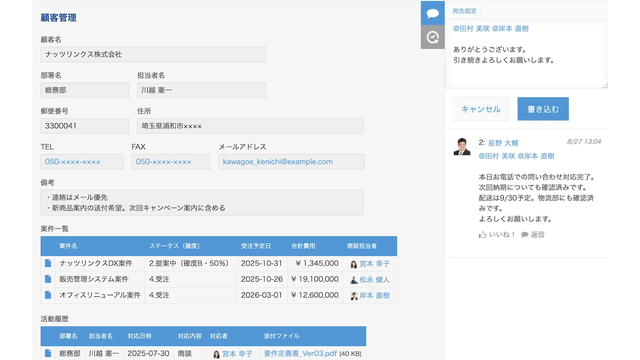Screen dimensions: 640x360
Task: Click 松永 健人 avatar icon
Action: pos(354,280)
